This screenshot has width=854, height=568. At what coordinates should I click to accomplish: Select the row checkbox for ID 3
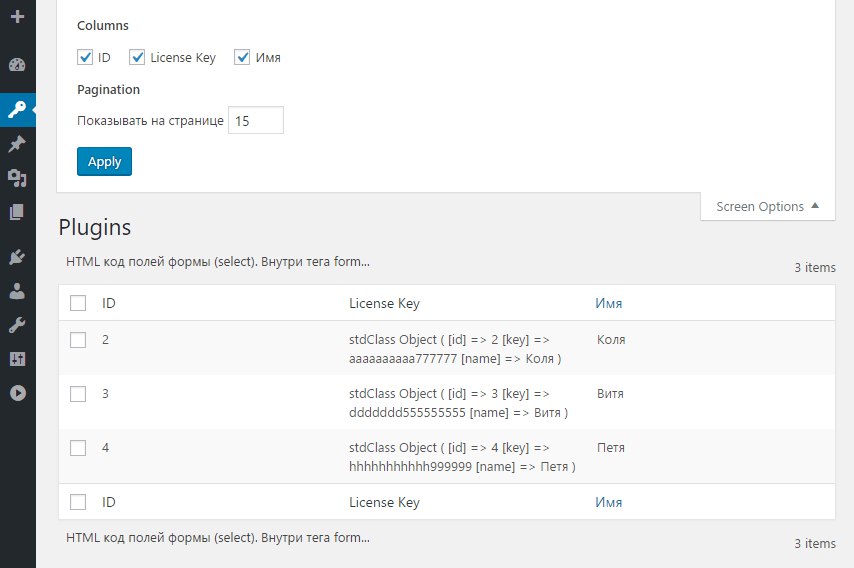pyautogui.click(x=78, y=394)
